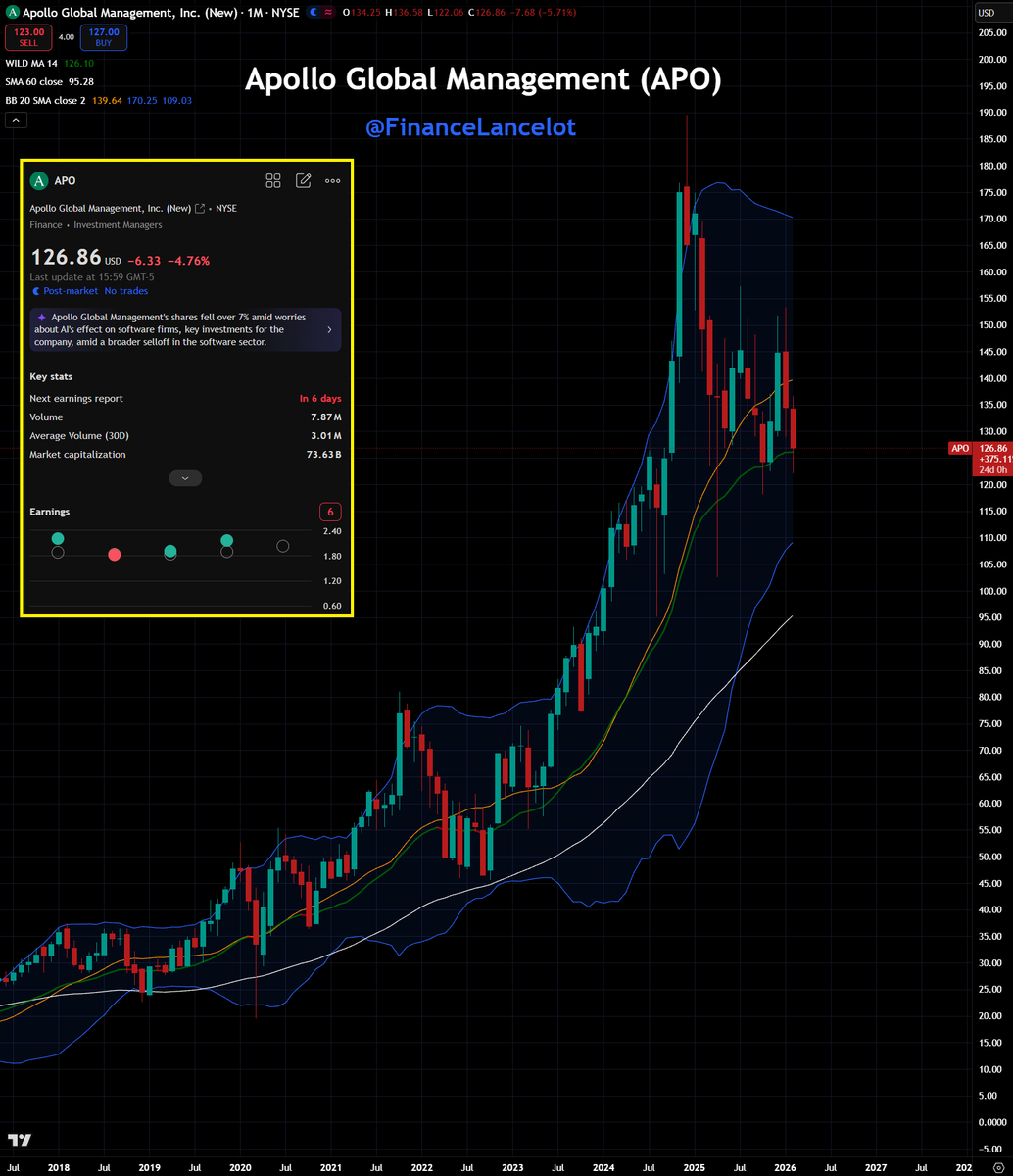Click the Next earnings report row

pos(186,399)
